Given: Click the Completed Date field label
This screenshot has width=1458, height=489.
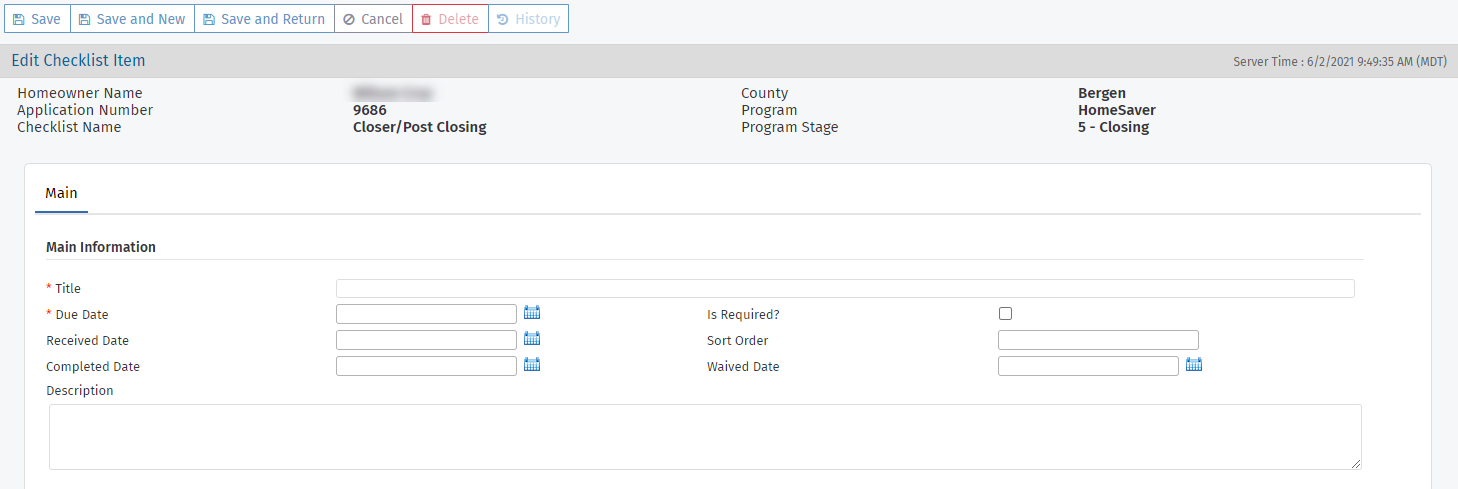Looking at the screenshot, I should (93, 366).
